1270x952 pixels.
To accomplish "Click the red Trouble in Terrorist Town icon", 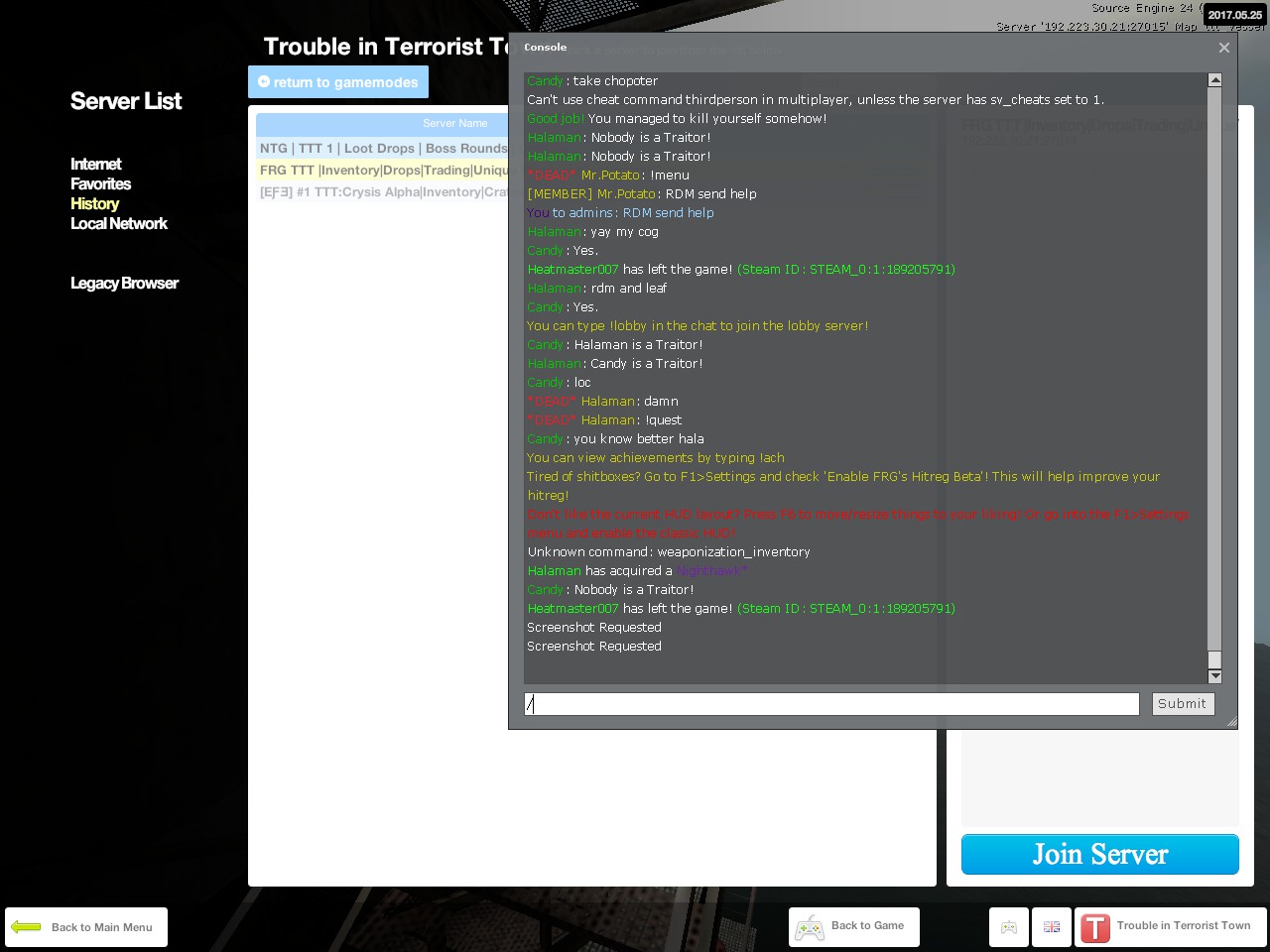I will point(1095,928).
